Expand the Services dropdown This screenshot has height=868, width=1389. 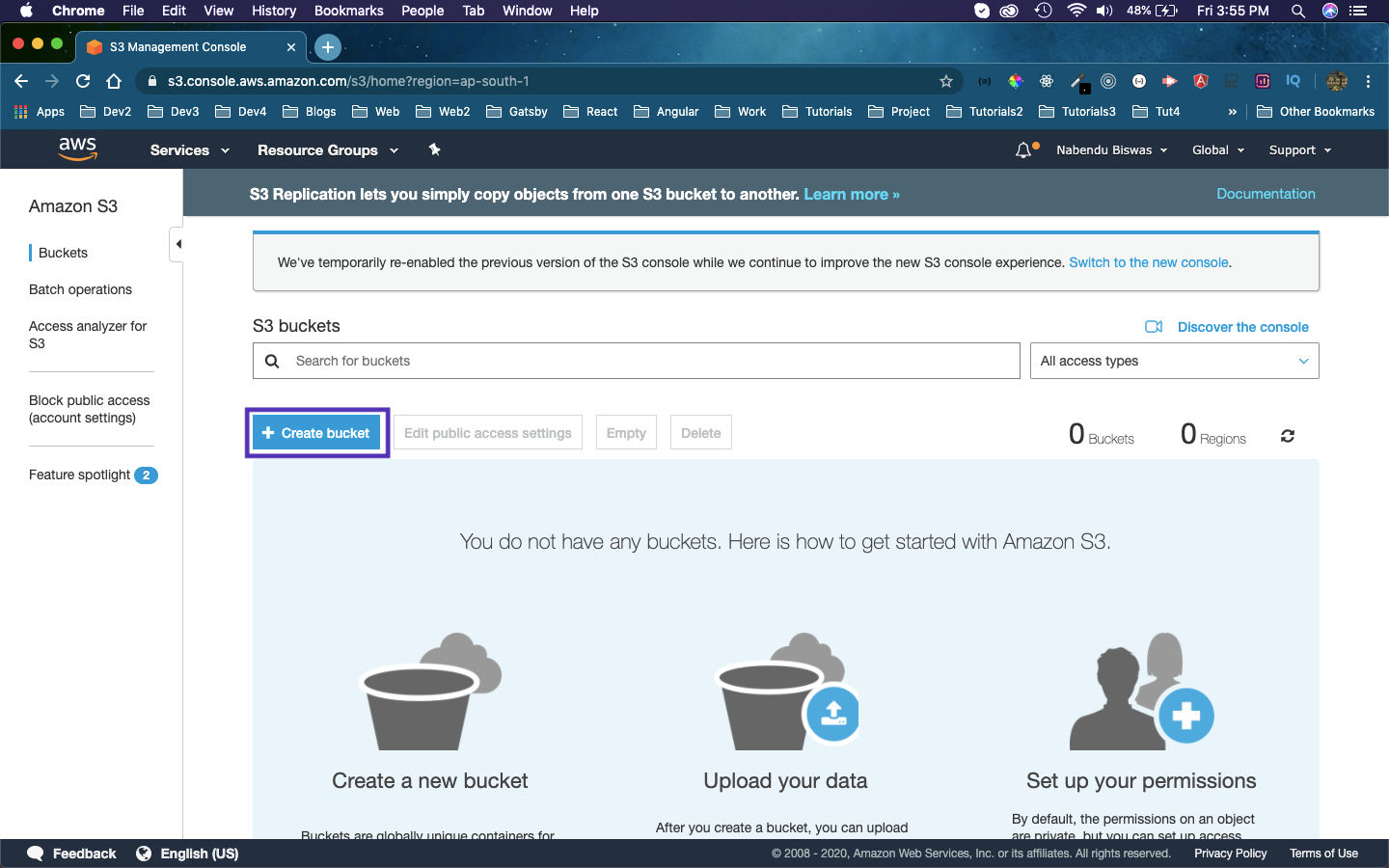[189, 150]
